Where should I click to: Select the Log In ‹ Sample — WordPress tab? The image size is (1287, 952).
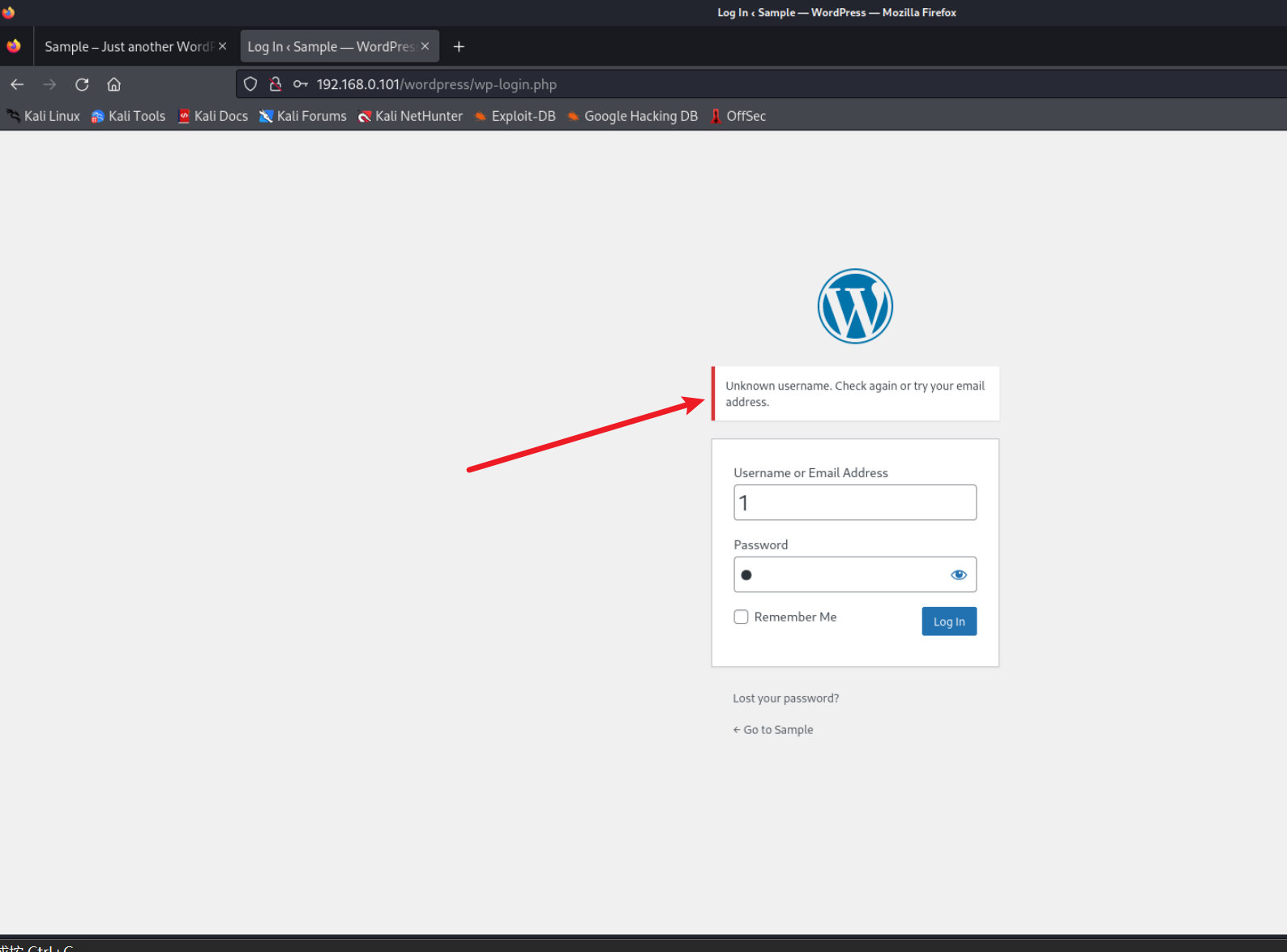(340, 46)
